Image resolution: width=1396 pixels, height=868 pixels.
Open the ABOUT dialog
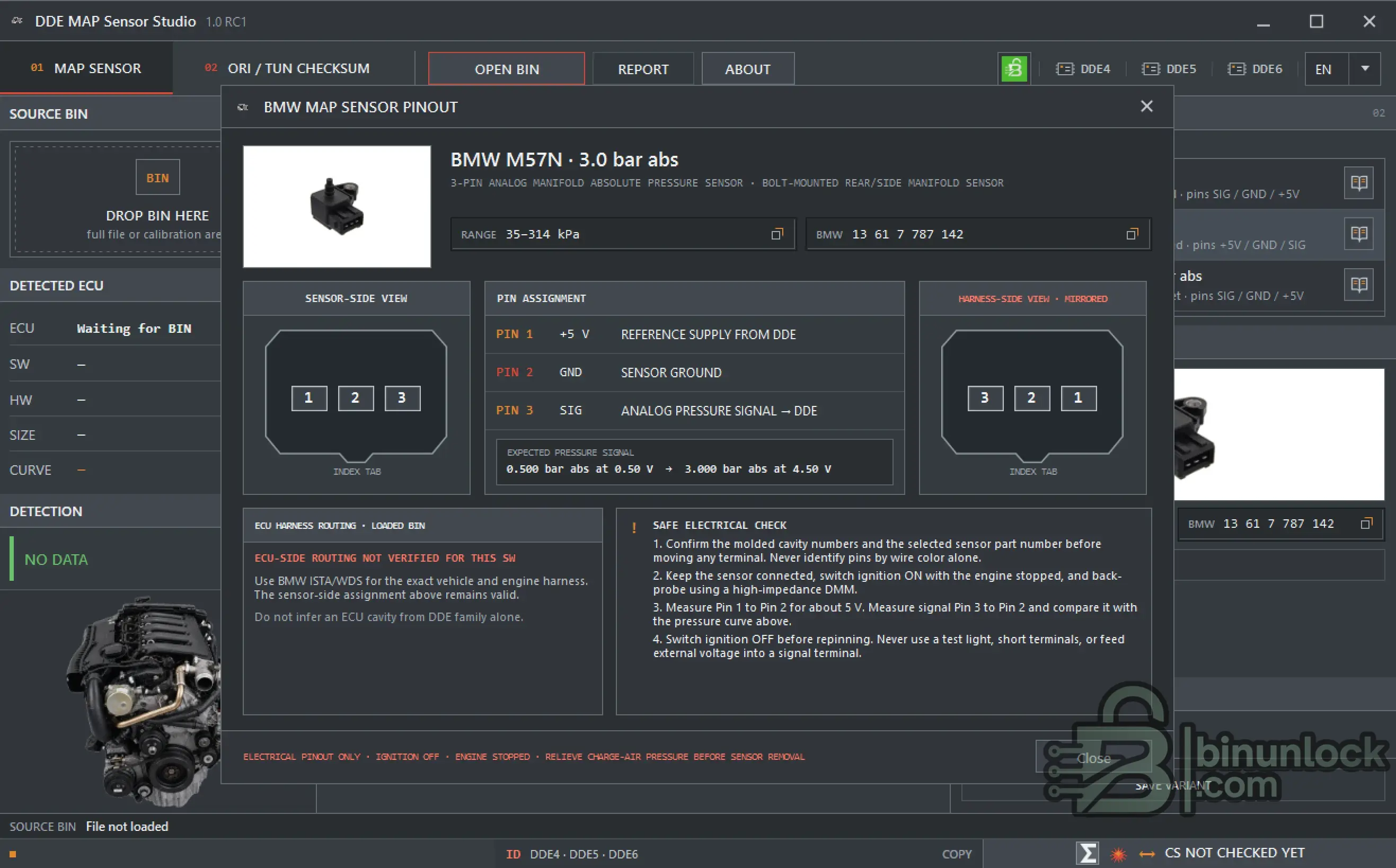coord(747,69)
